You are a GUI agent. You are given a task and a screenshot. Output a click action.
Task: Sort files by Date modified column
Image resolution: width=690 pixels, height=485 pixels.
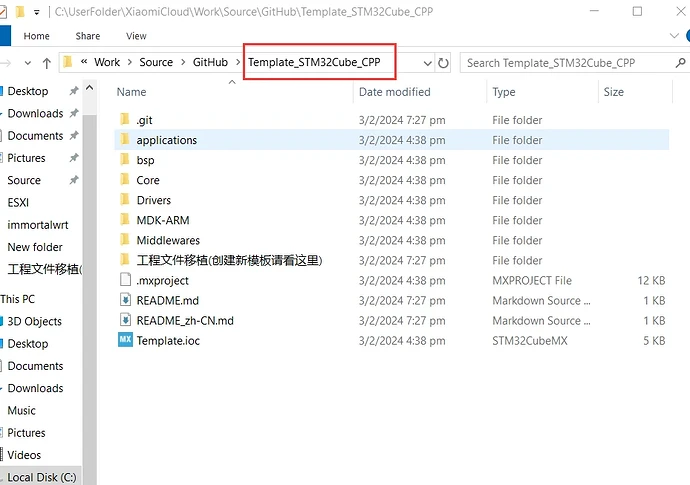click(x=394, y=92)
